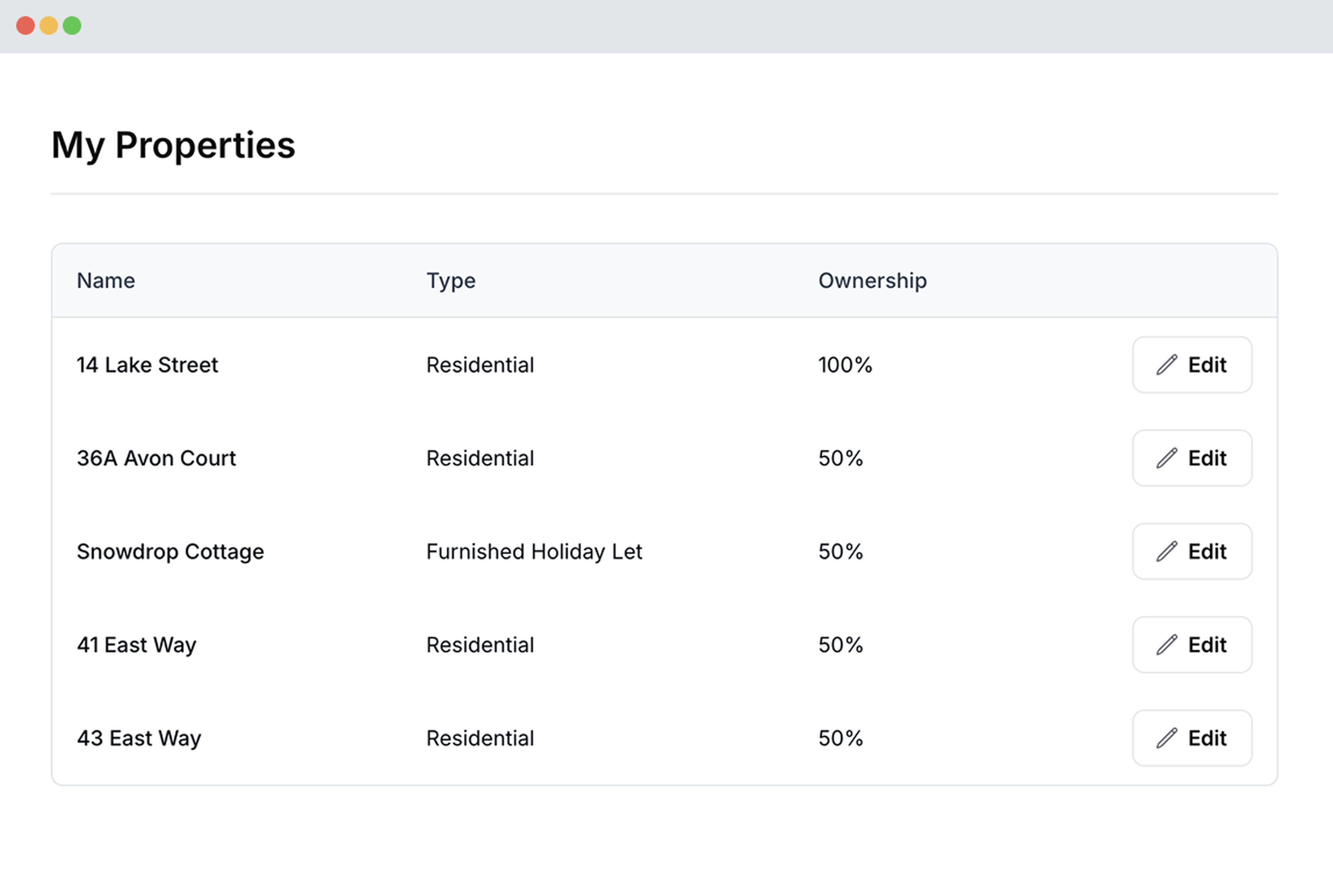Click the green maximize window dot
This screenshot has height=896, width=1333.
pos(72,26)
